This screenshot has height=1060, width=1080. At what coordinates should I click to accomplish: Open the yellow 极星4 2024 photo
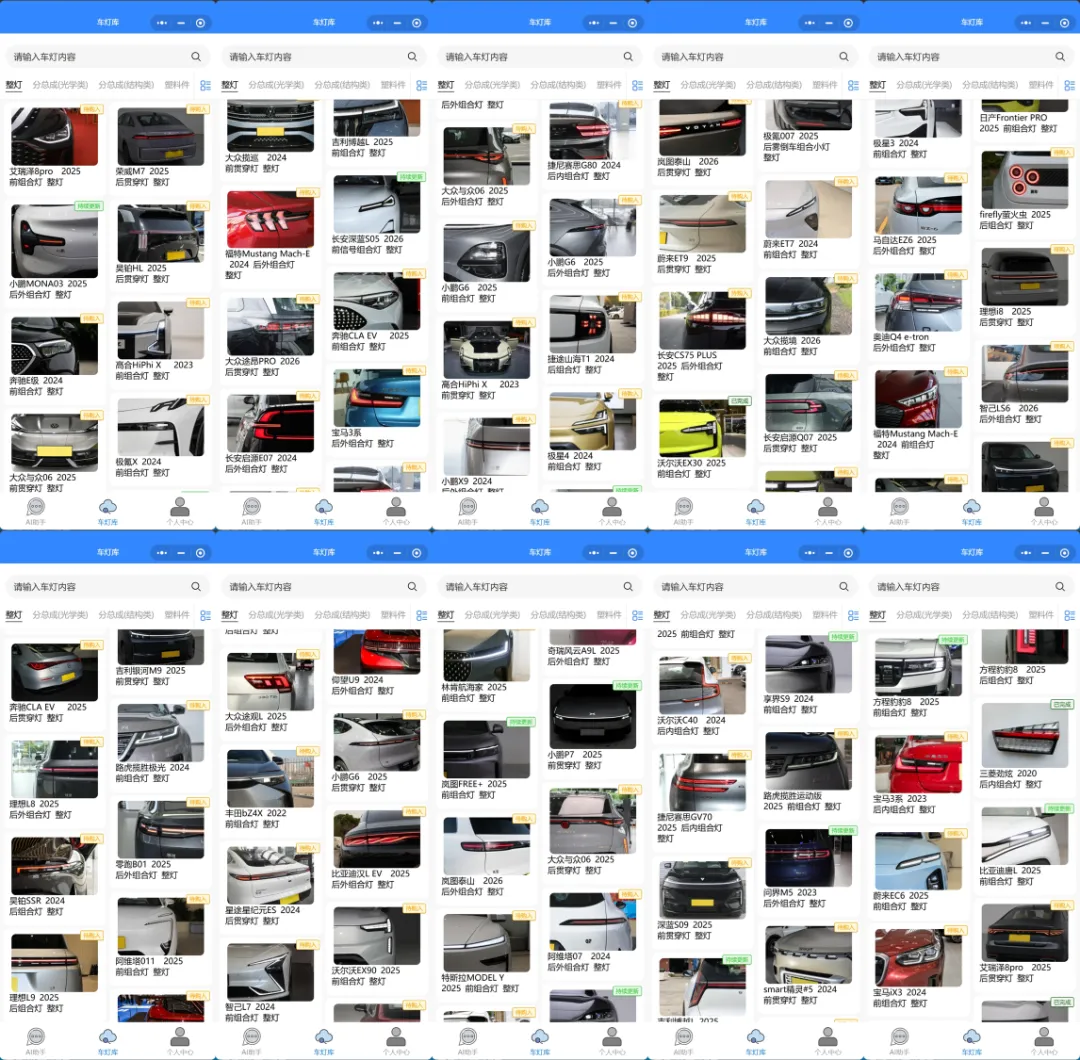(592, 421)
